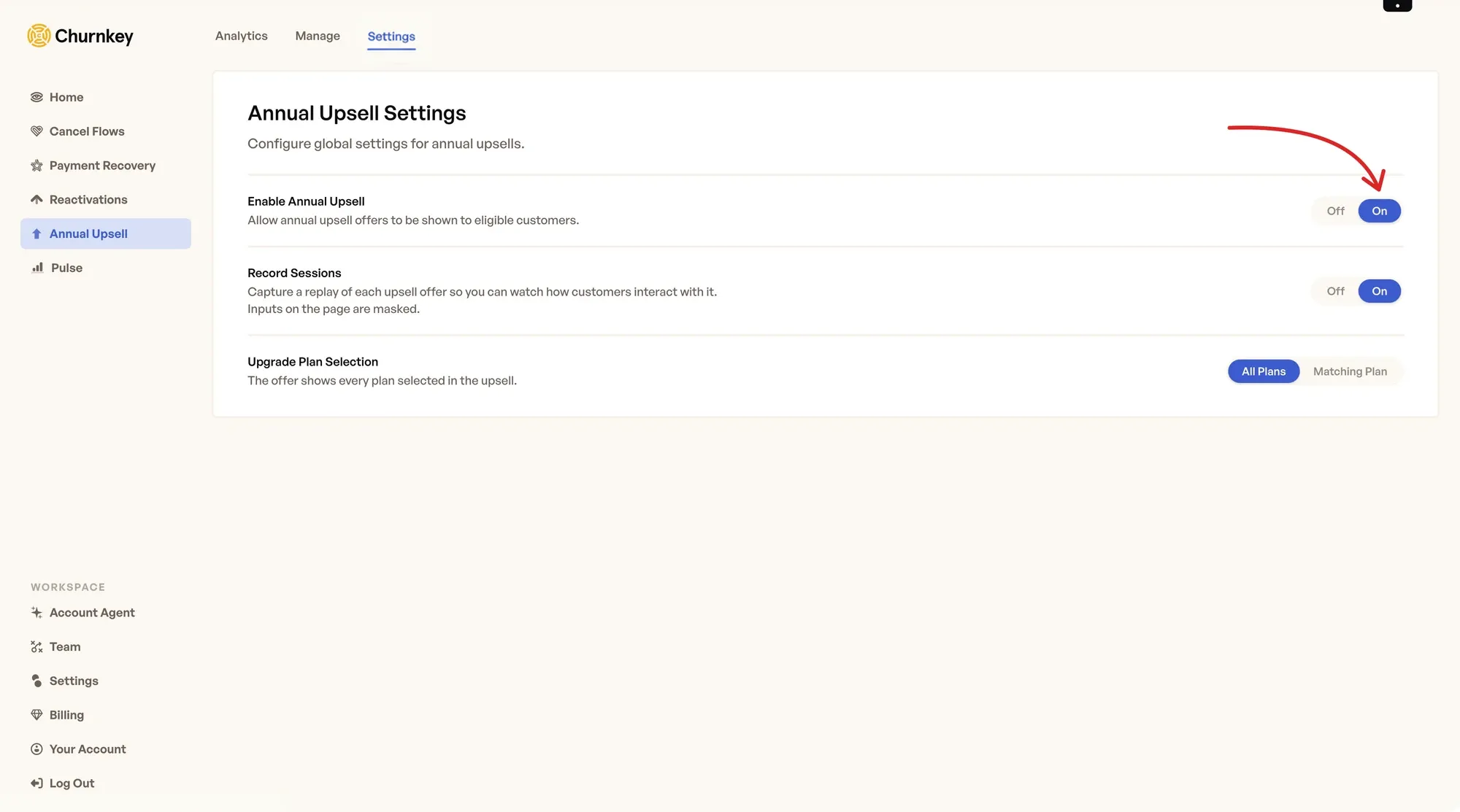Click the Log Out exit icon
1460x812 pixels.
(x=36, y=783)
